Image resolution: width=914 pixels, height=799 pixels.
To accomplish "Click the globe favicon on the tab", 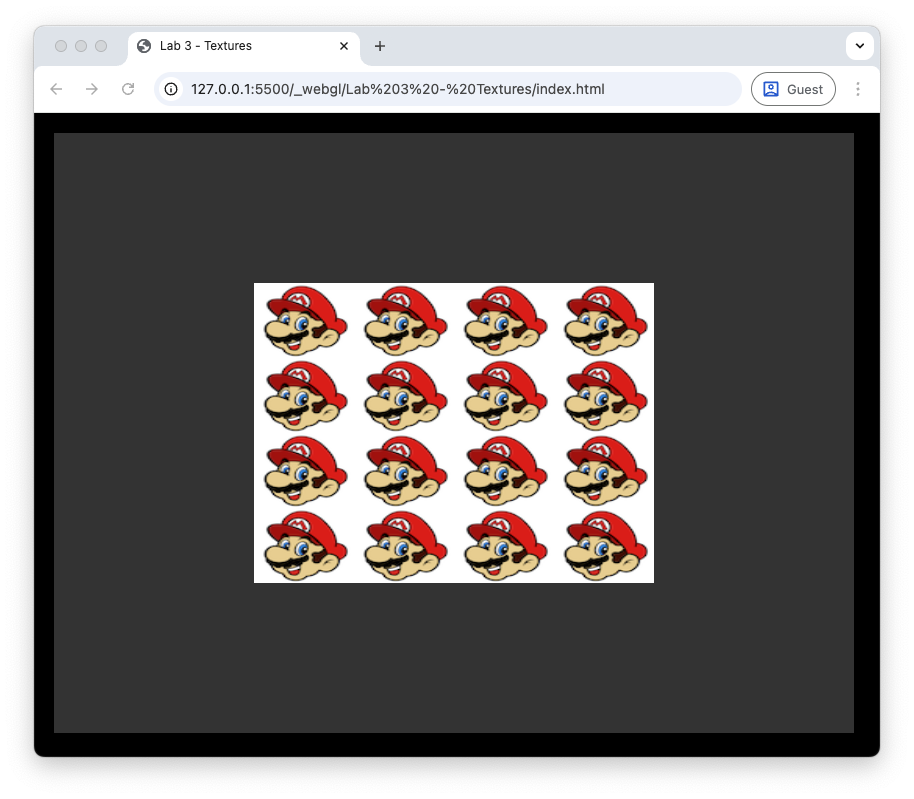I will [144, 46].
